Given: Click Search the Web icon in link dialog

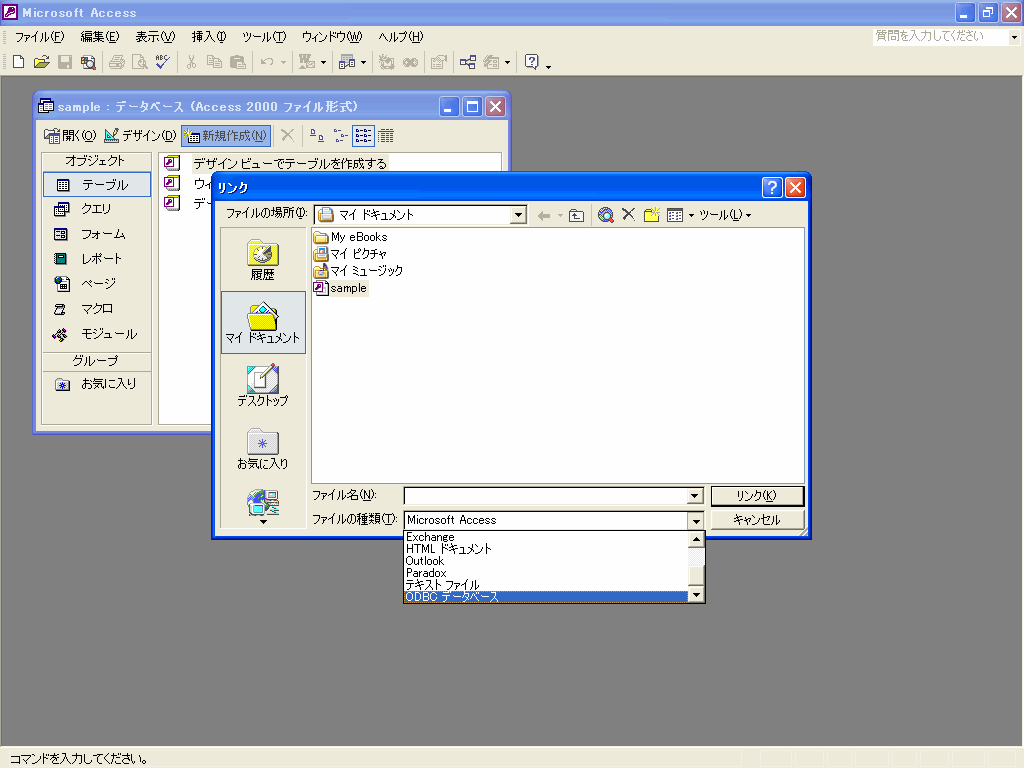Looking at the screenshot, I should pyautogui.click(x=605, y=215).
